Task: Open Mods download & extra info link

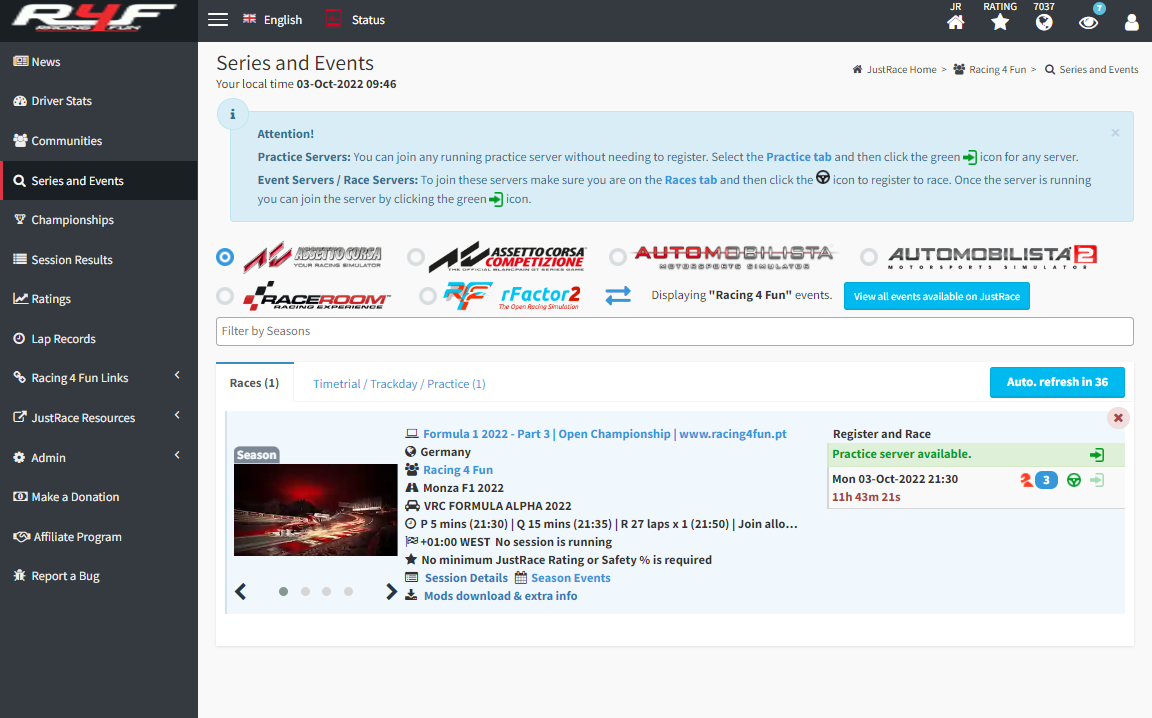Action: tap(500, 596)
